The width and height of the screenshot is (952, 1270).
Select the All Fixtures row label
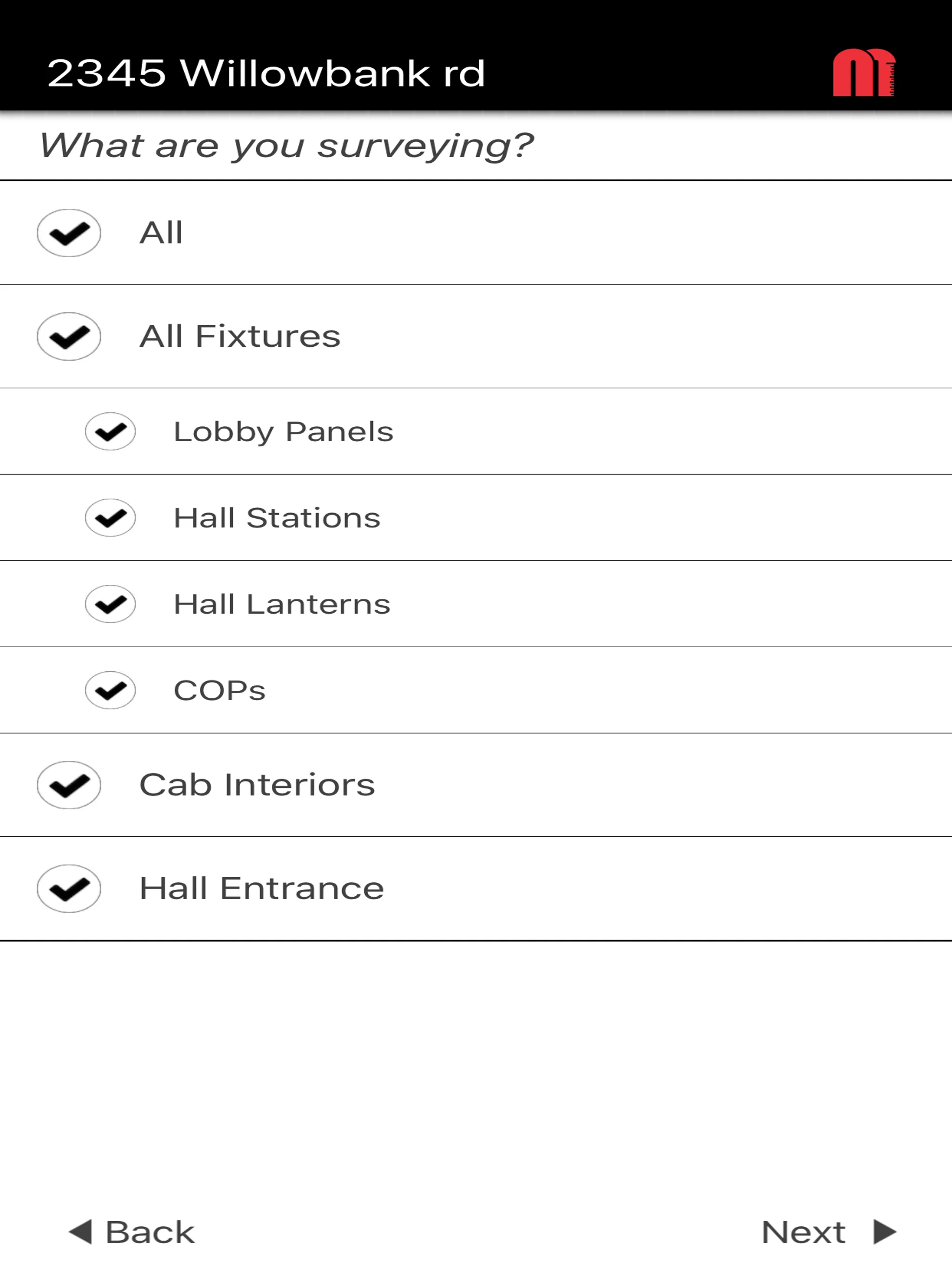tap(240, 337)
